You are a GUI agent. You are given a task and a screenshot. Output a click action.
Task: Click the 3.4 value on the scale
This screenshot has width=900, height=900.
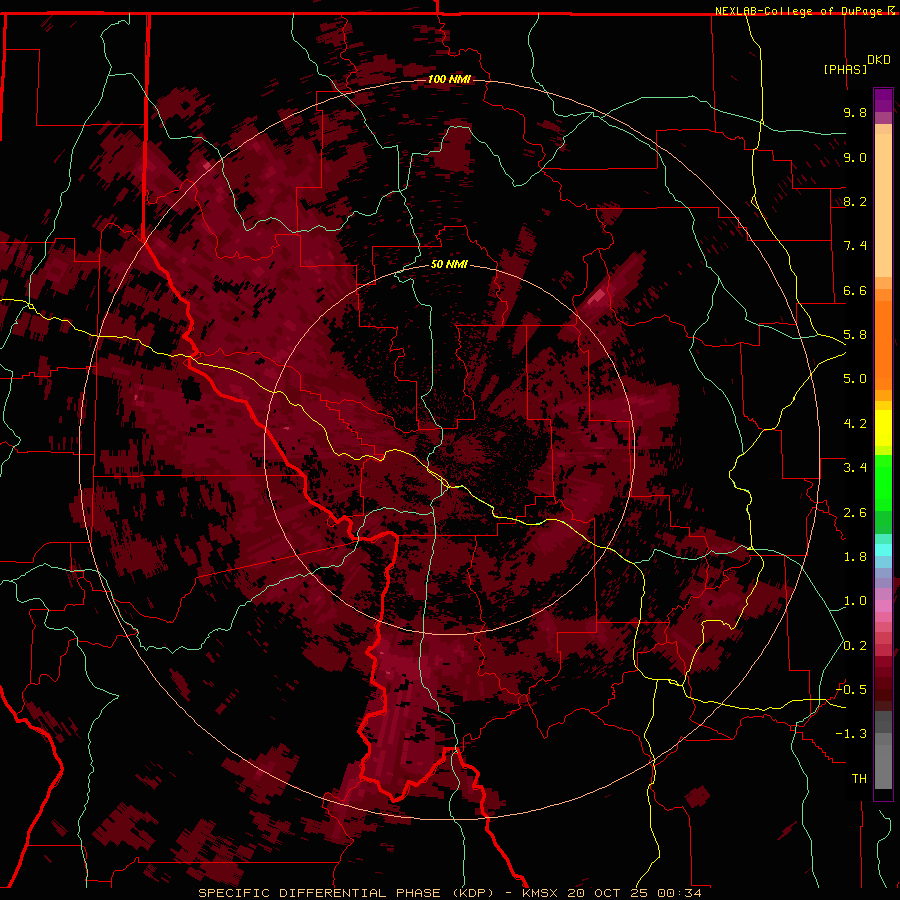[855, 468]
